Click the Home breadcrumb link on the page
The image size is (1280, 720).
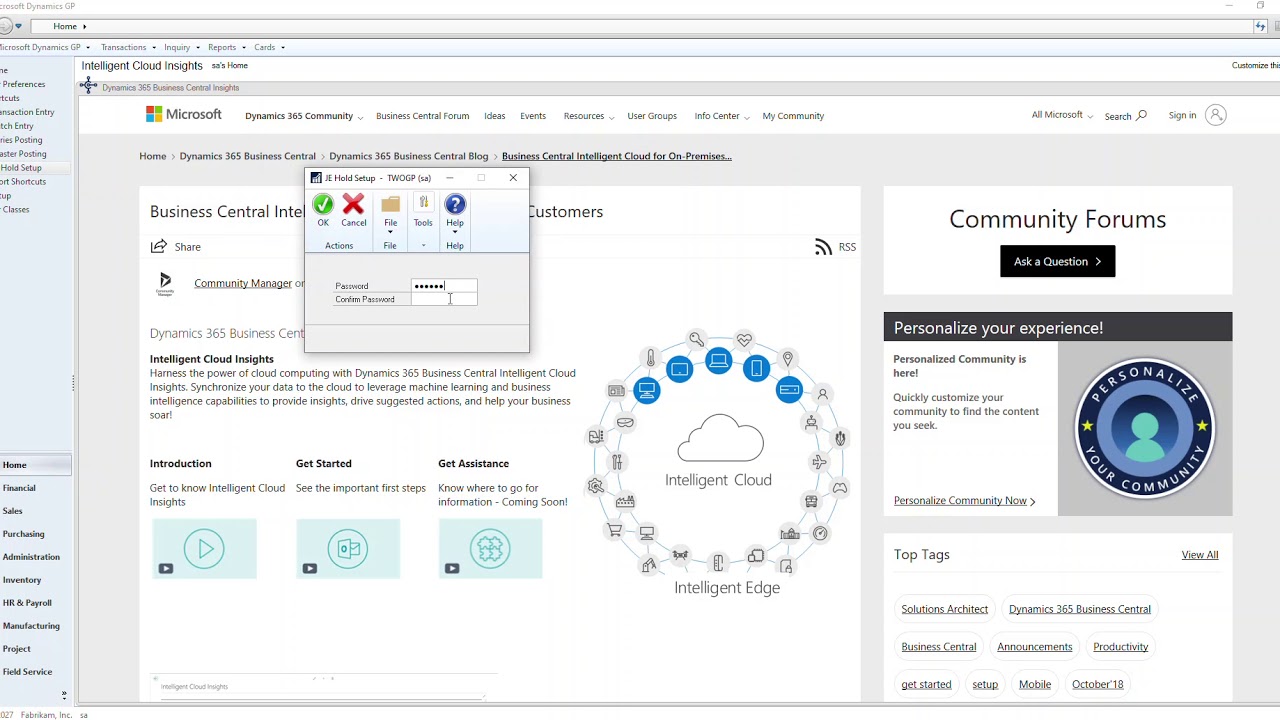point(153,156)
